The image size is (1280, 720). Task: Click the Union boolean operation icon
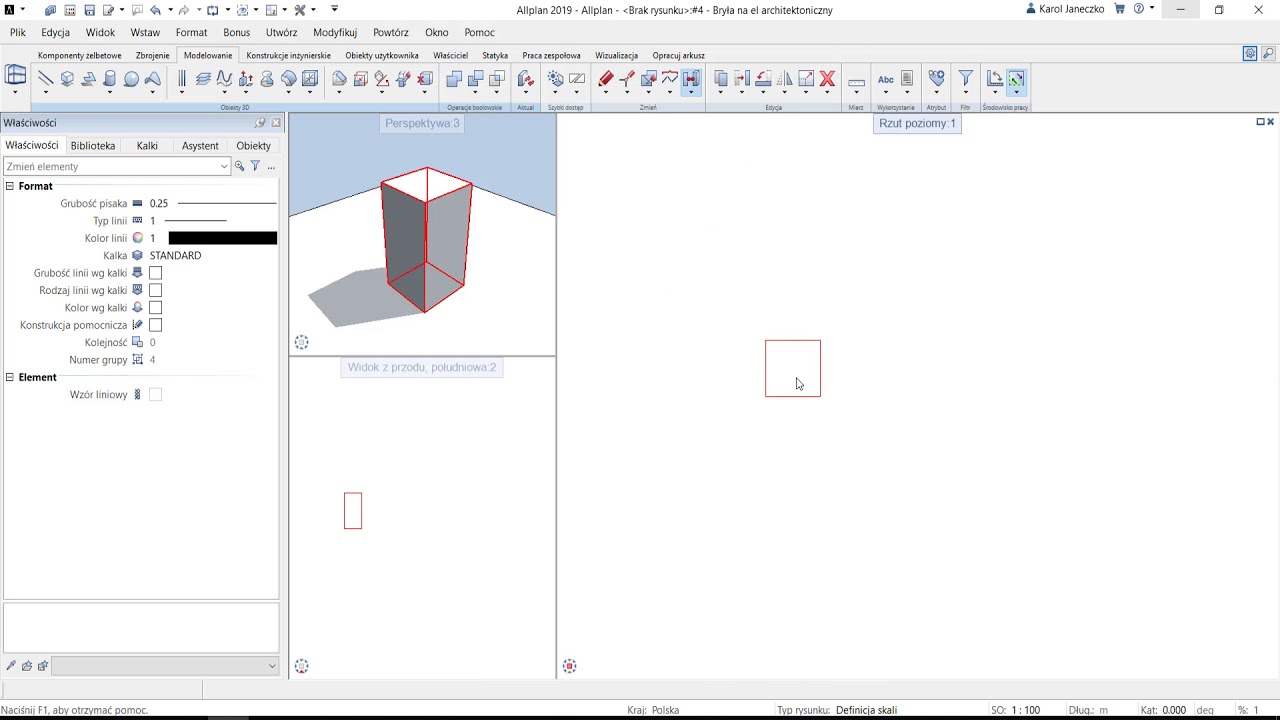pos(454,79)
